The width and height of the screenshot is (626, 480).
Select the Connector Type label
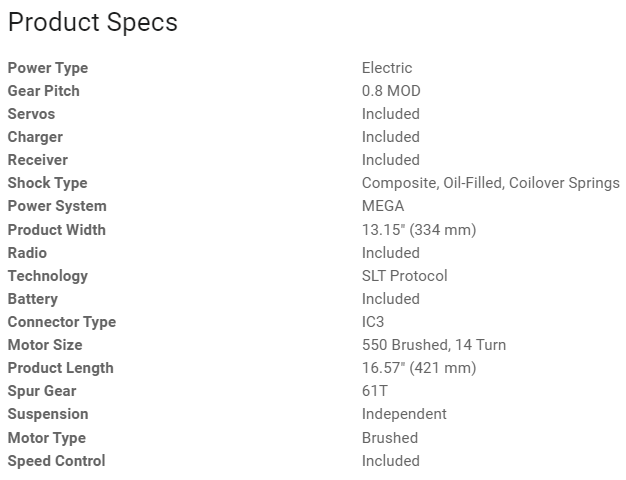point(62,322)
